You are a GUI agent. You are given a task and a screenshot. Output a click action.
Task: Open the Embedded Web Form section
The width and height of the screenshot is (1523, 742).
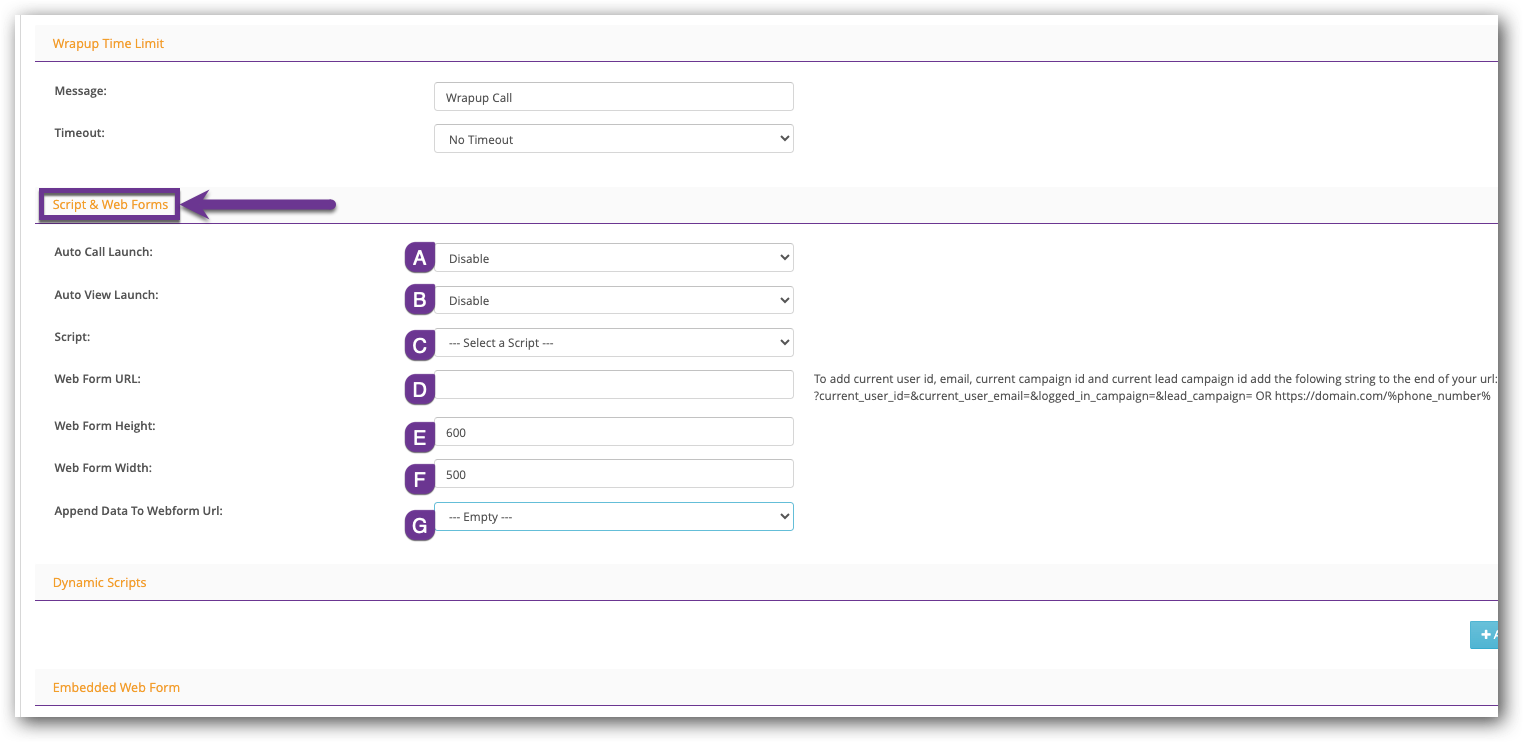116,687
